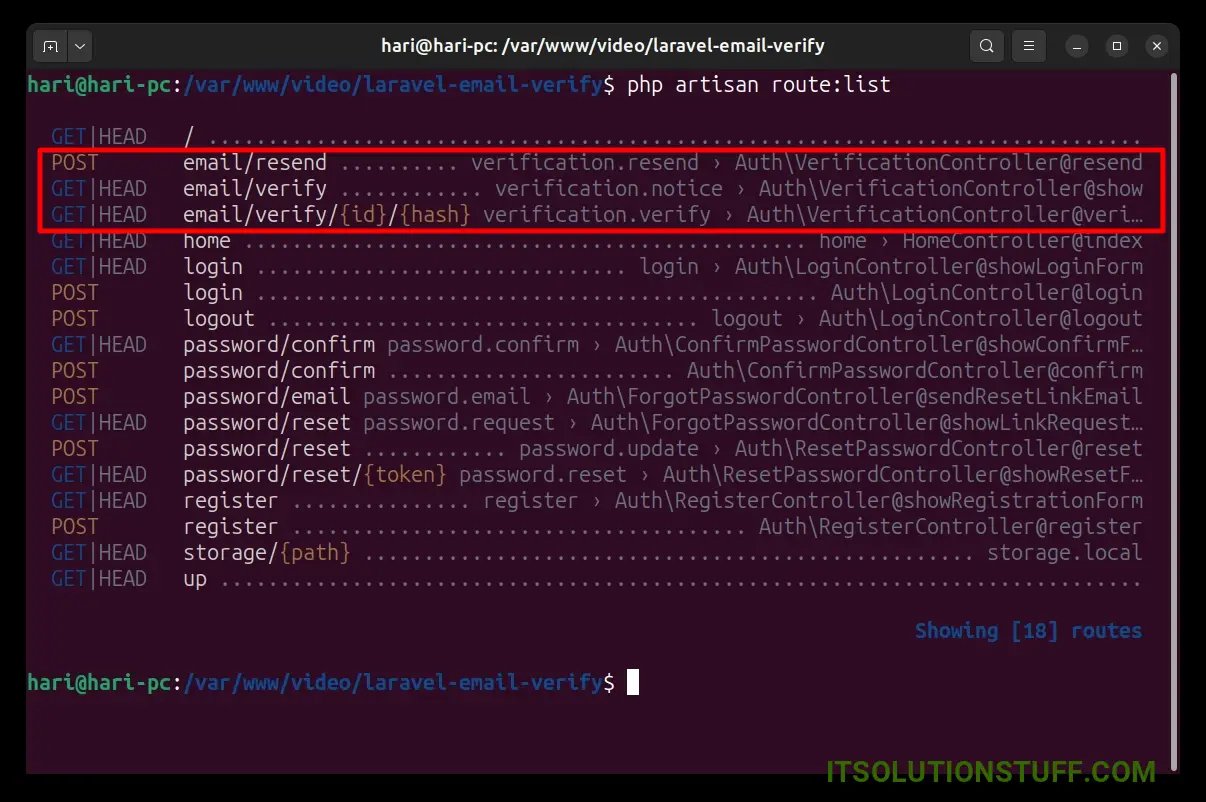
Task: Click the email/resend route URI
Action: (254, 163)
